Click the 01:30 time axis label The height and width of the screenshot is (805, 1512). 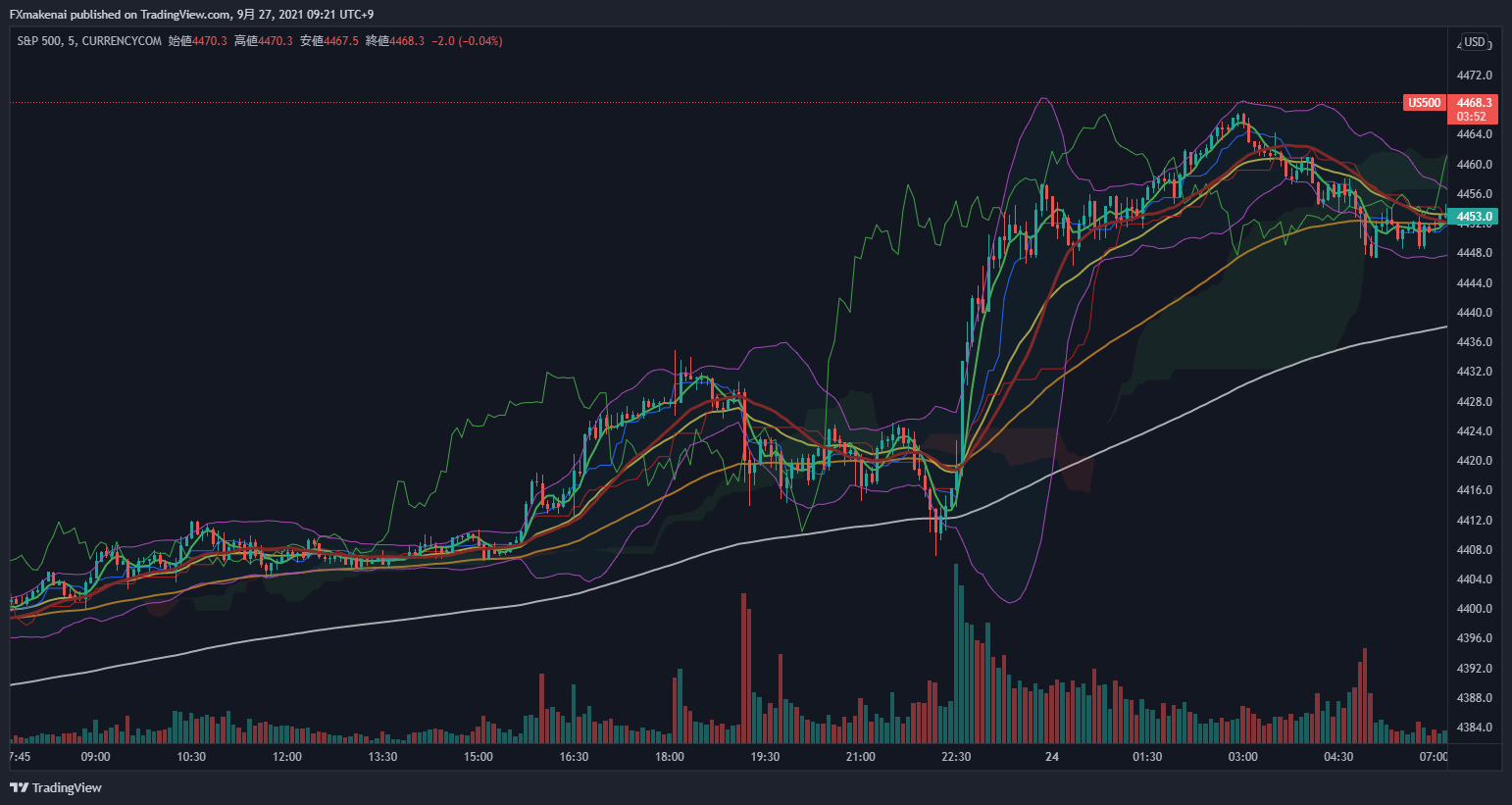(1147, 757)
